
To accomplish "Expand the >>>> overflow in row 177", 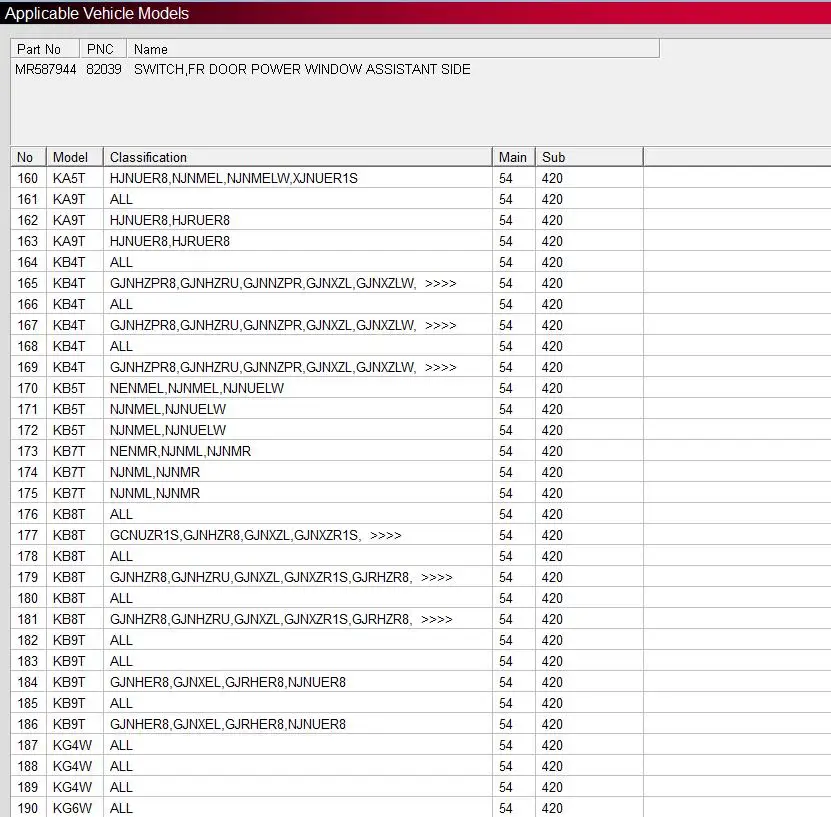I will (x=386, y=536).
